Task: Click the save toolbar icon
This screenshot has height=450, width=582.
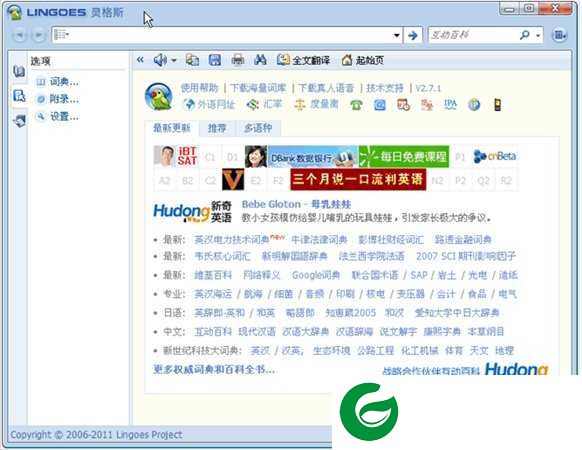Action: [215, 60]
